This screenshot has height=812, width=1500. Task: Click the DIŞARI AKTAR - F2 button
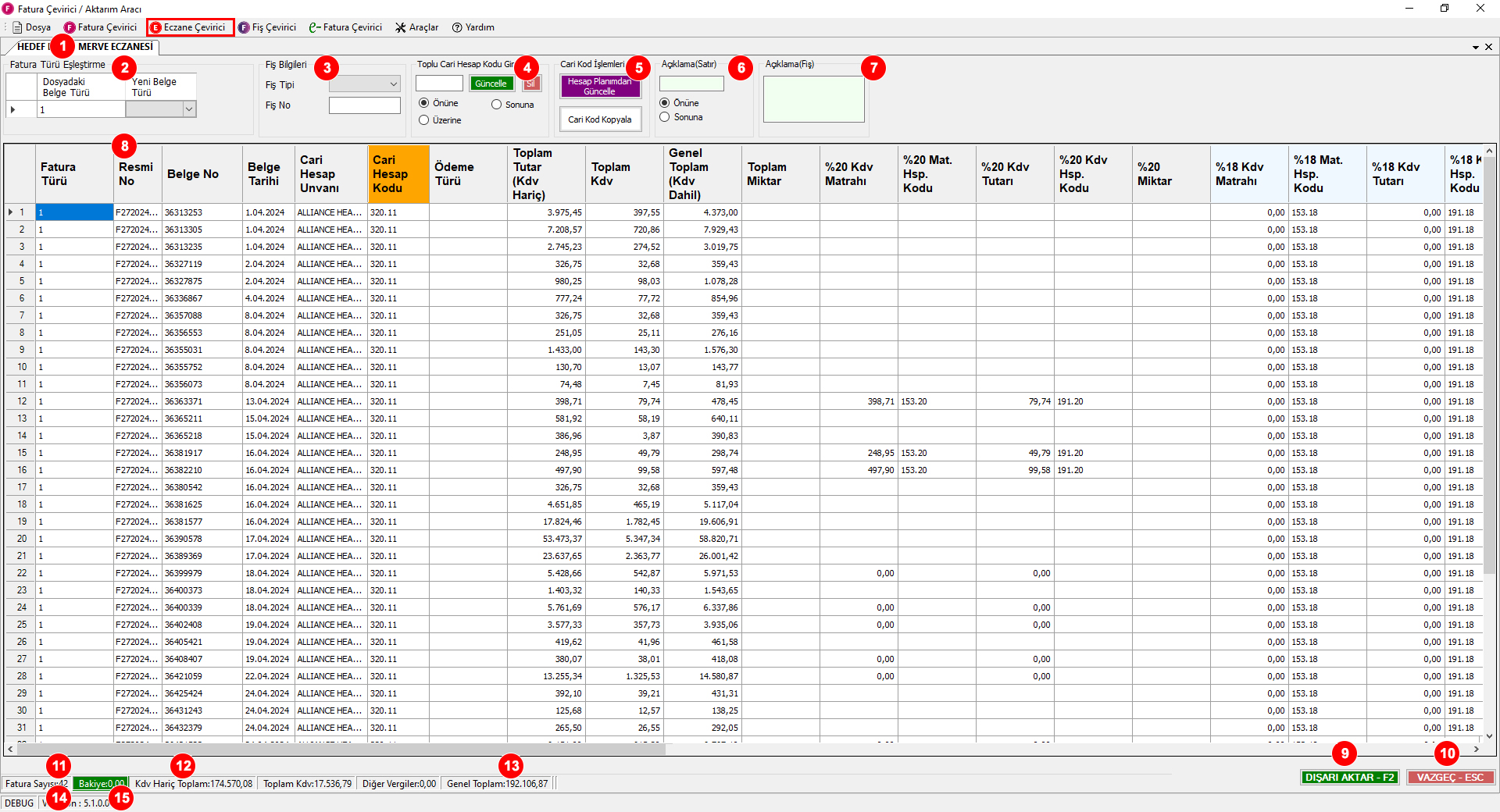pyautogui.click(x=1349, y=777)
